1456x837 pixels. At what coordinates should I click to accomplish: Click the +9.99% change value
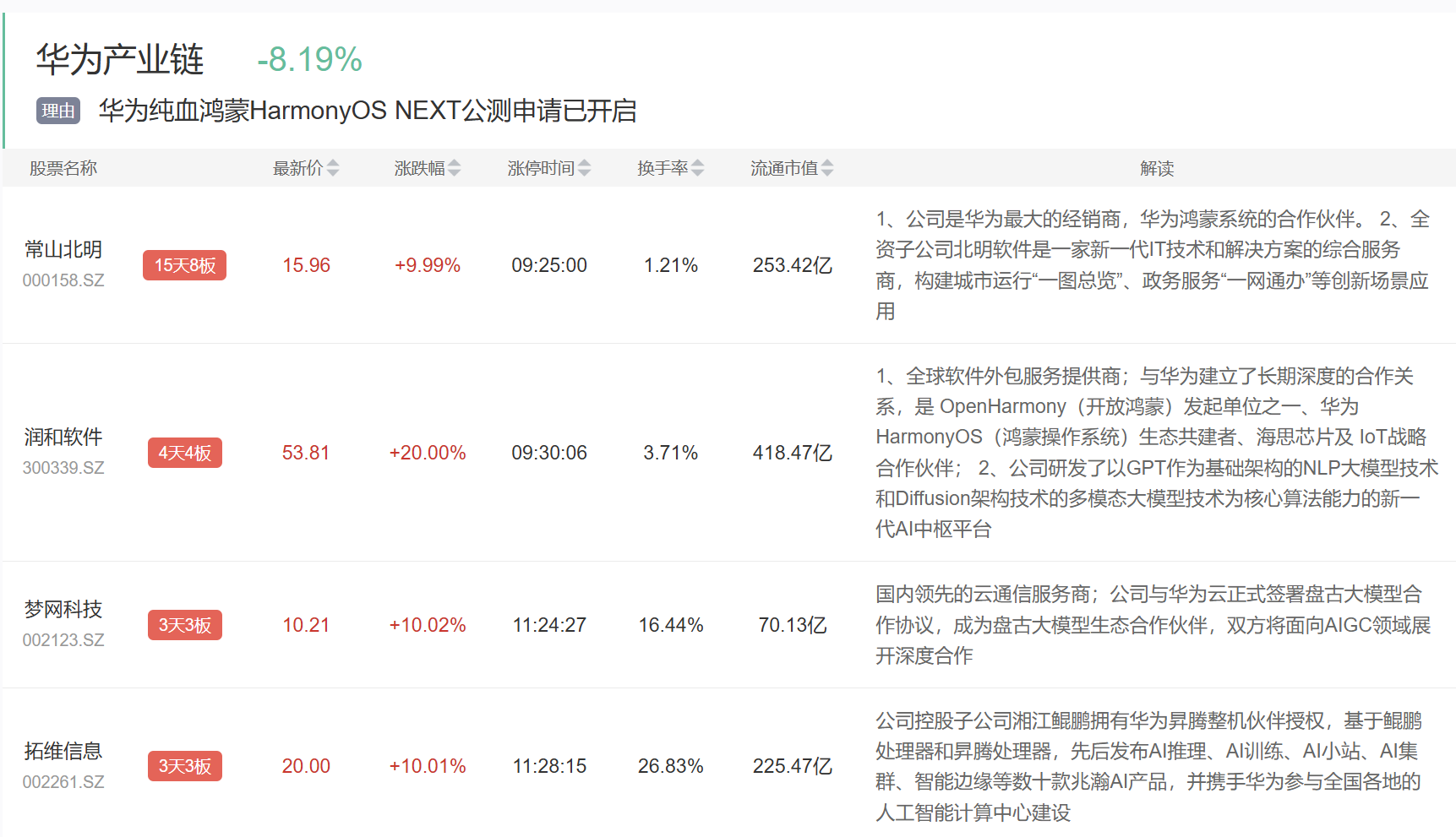pyautogui.click(x=428, y=265)
